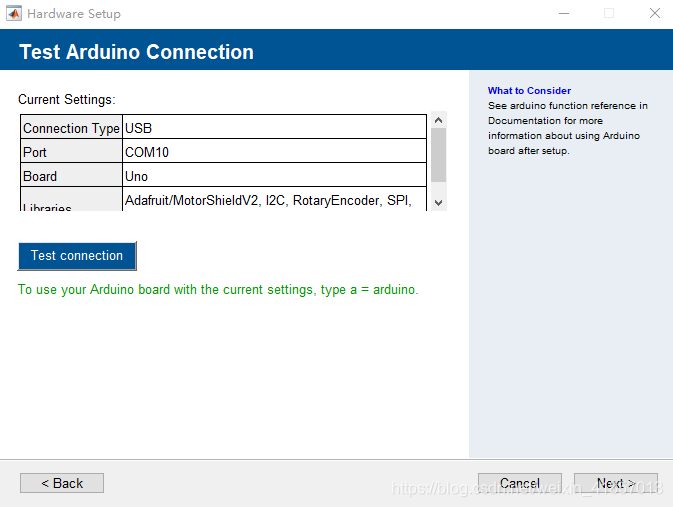
Task: Select the Uno board value cell
Action: 274,176
